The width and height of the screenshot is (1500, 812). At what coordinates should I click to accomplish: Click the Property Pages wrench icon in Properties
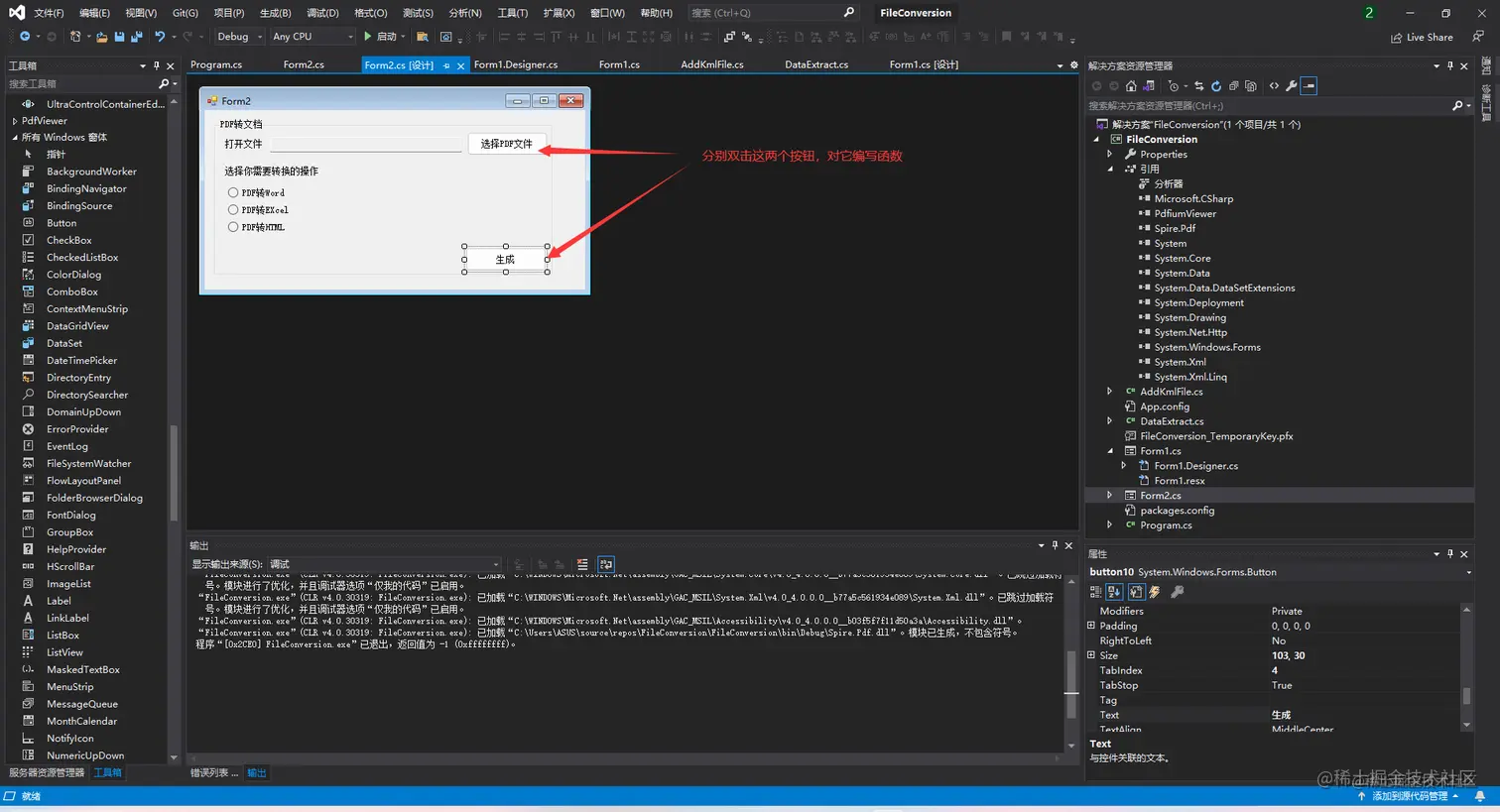click(1178, 592)
